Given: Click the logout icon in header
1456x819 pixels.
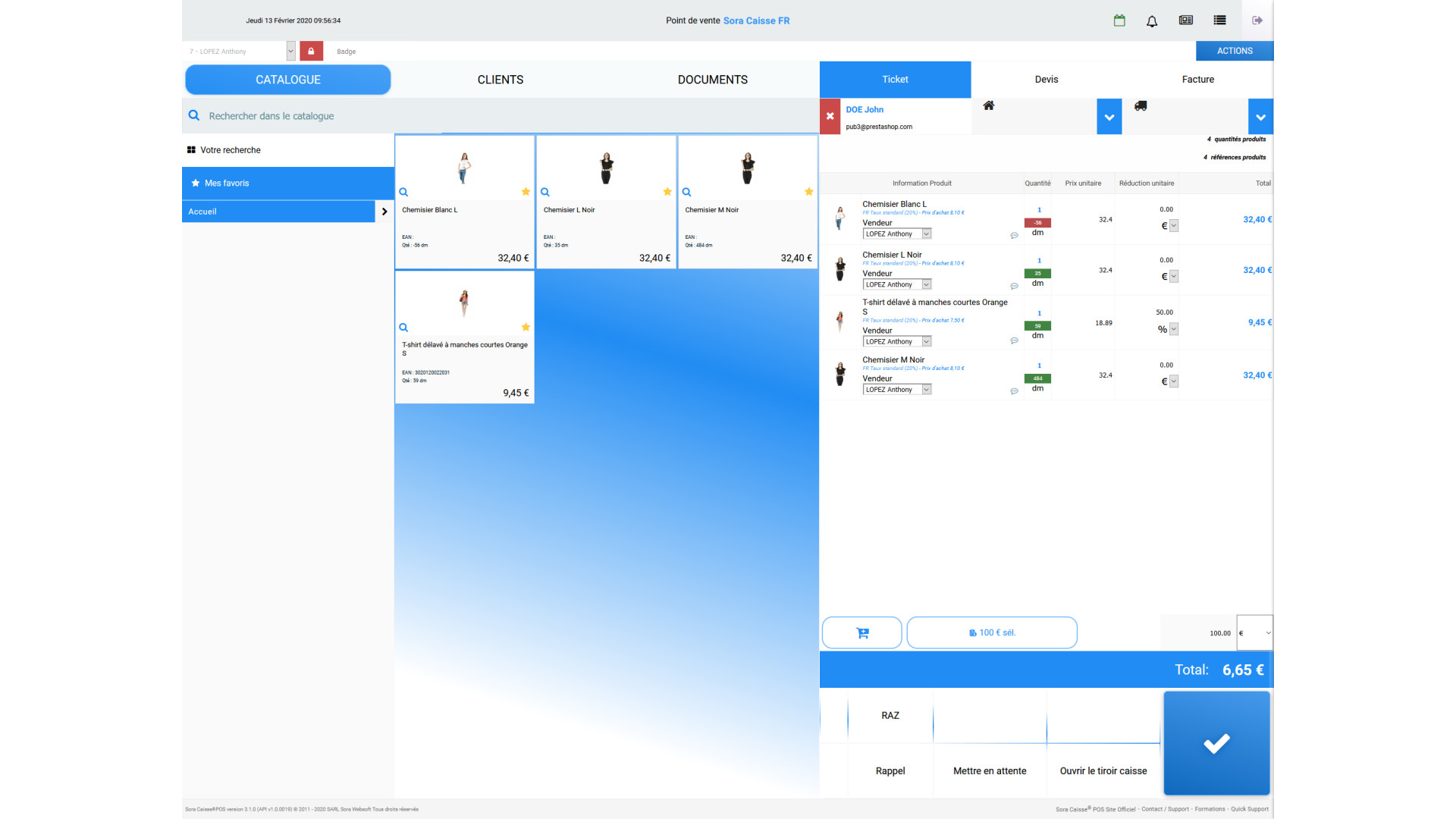Looking at the screenshot, I should (x=1257, y=20).
